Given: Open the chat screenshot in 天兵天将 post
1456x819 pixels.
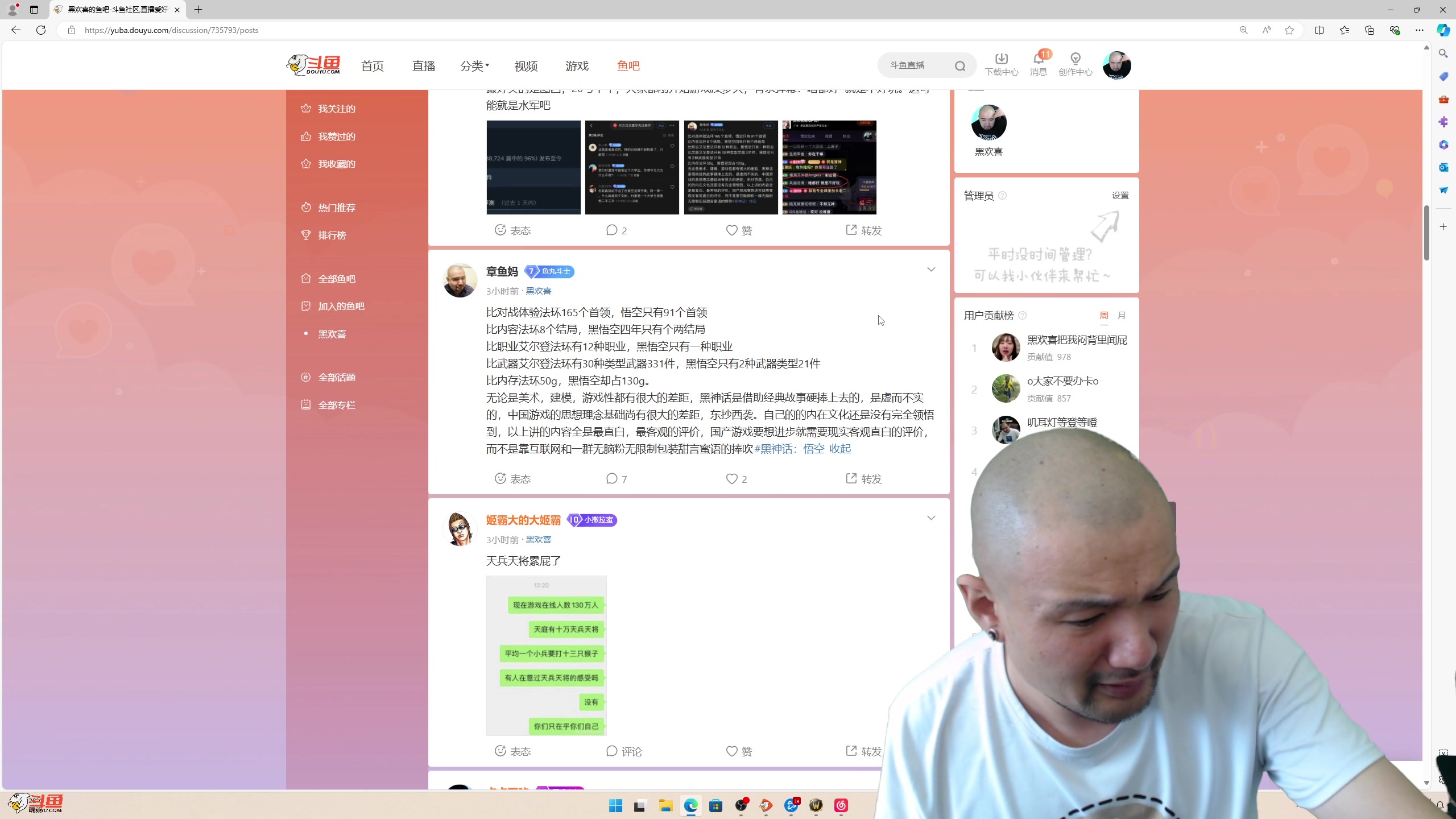Looking at the screenshot, I should (x=546, y=655).
